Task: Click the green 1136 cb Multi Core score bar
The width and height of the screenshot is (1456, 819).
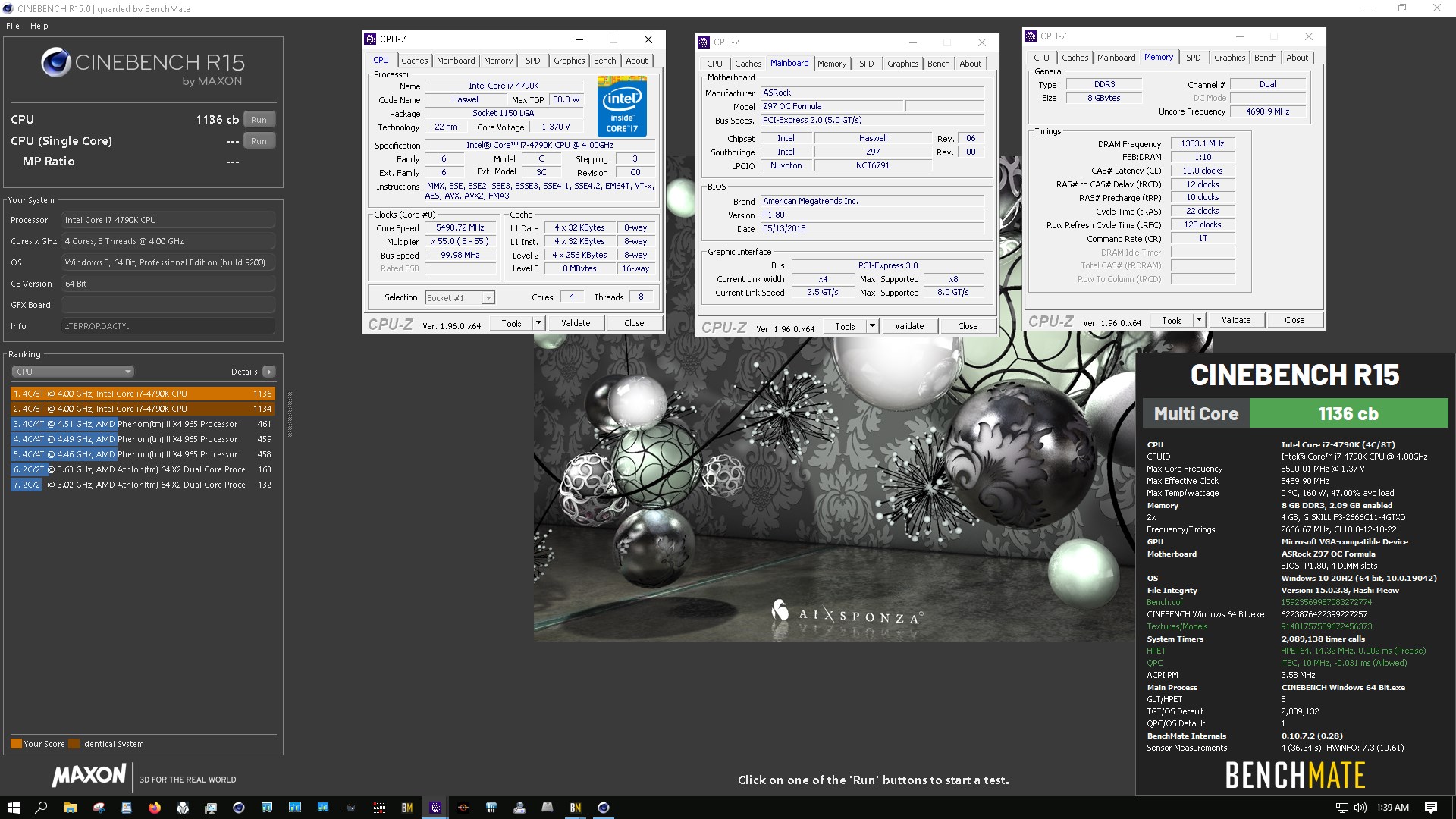Action: (1348, 414)
